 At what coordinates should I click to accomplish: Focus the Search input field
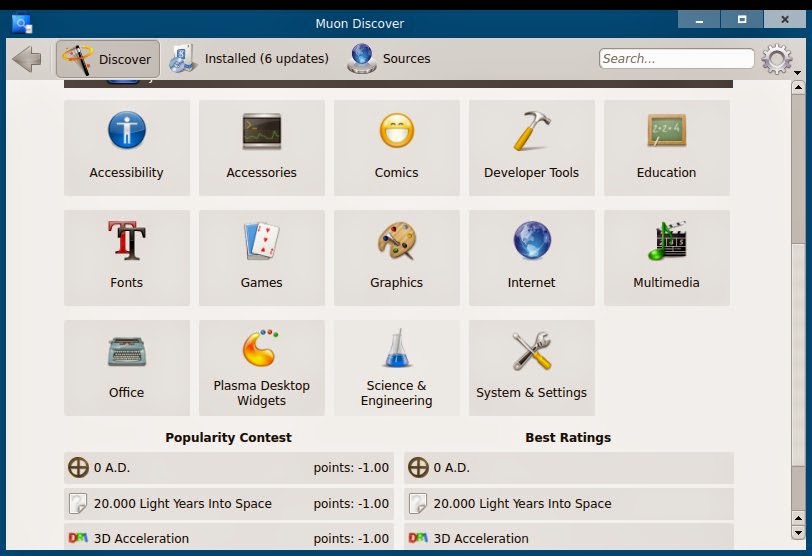(x=676, y=58)
